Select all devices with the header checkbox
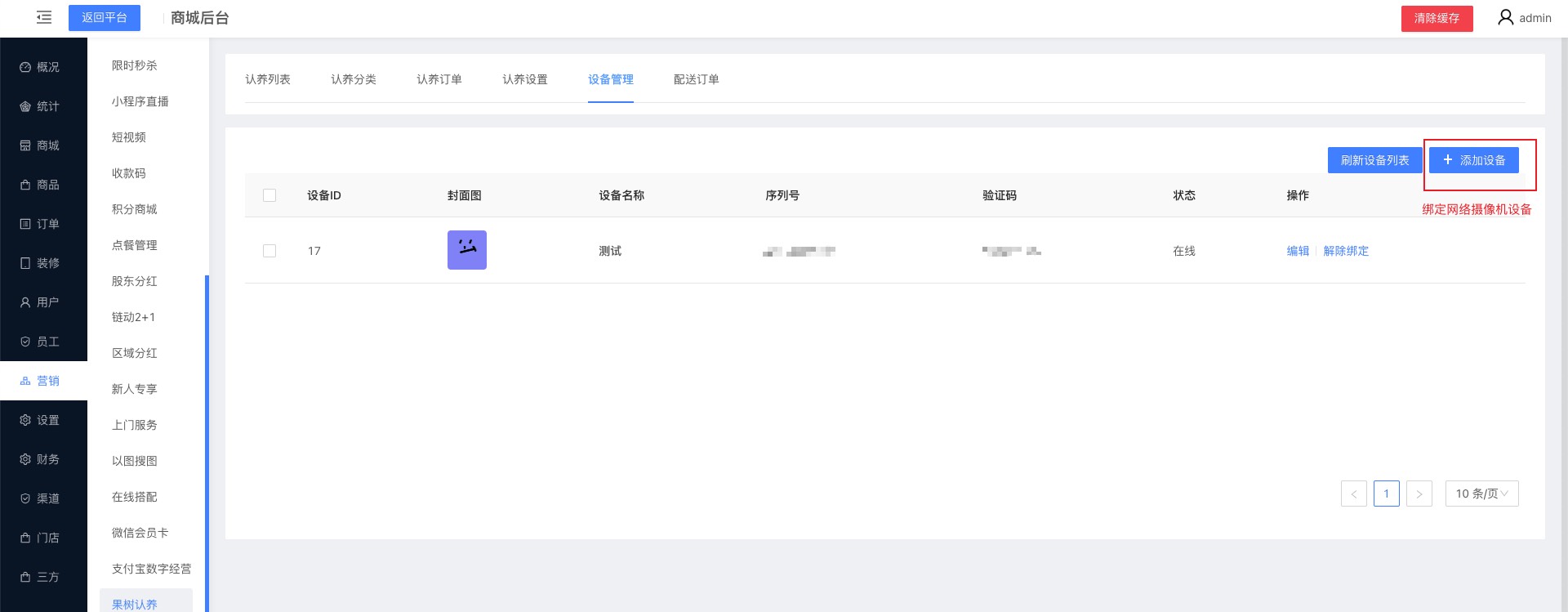 pos(269,195)
